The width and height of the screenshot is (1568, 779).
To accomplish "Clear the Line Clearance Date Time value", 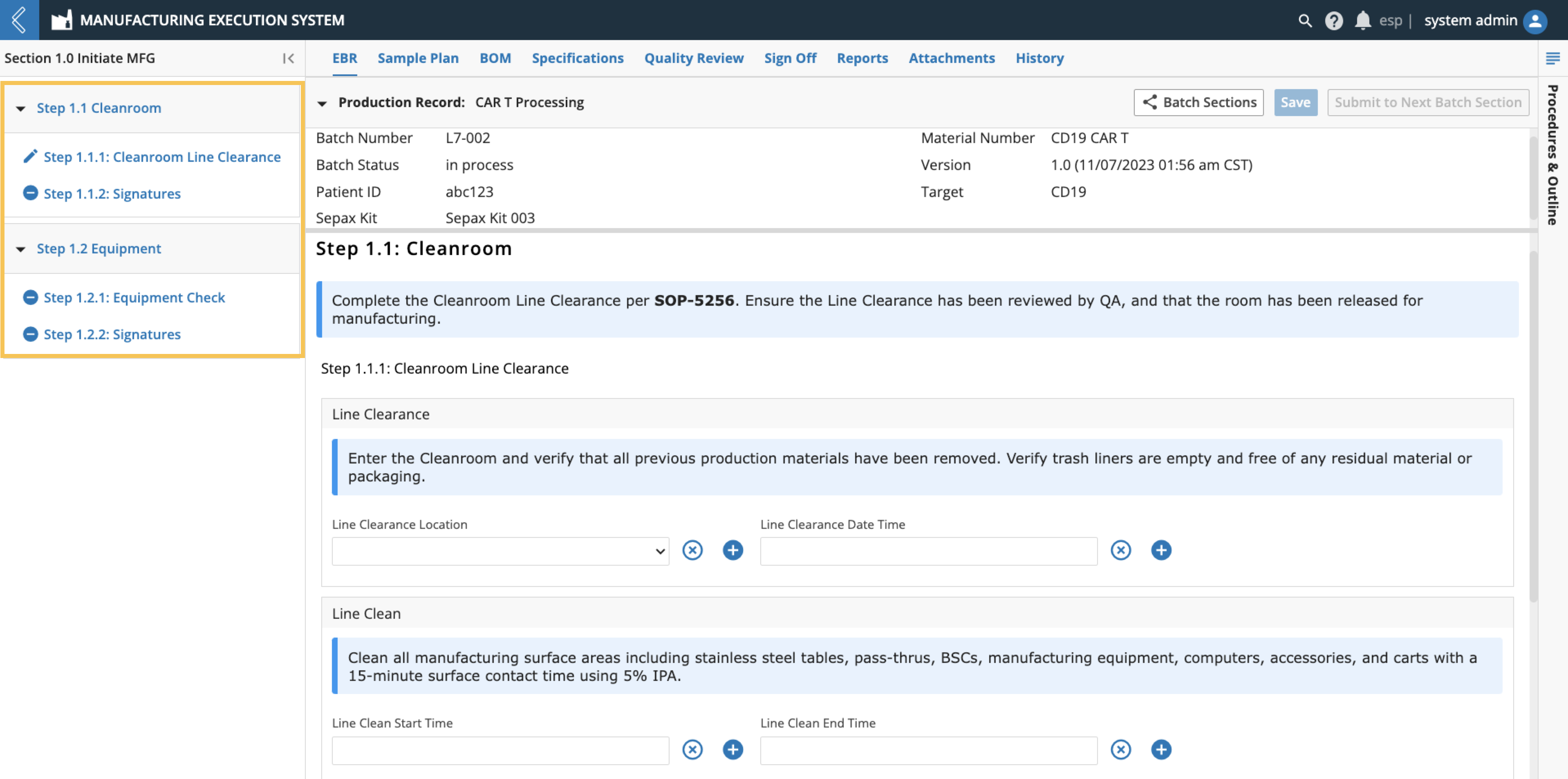I will tap(1120, 550).
